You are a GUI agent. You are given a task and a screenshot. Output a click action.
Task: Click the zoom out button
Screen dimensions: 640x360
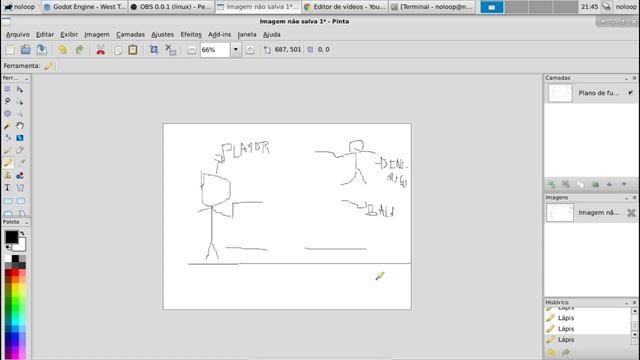191,50
